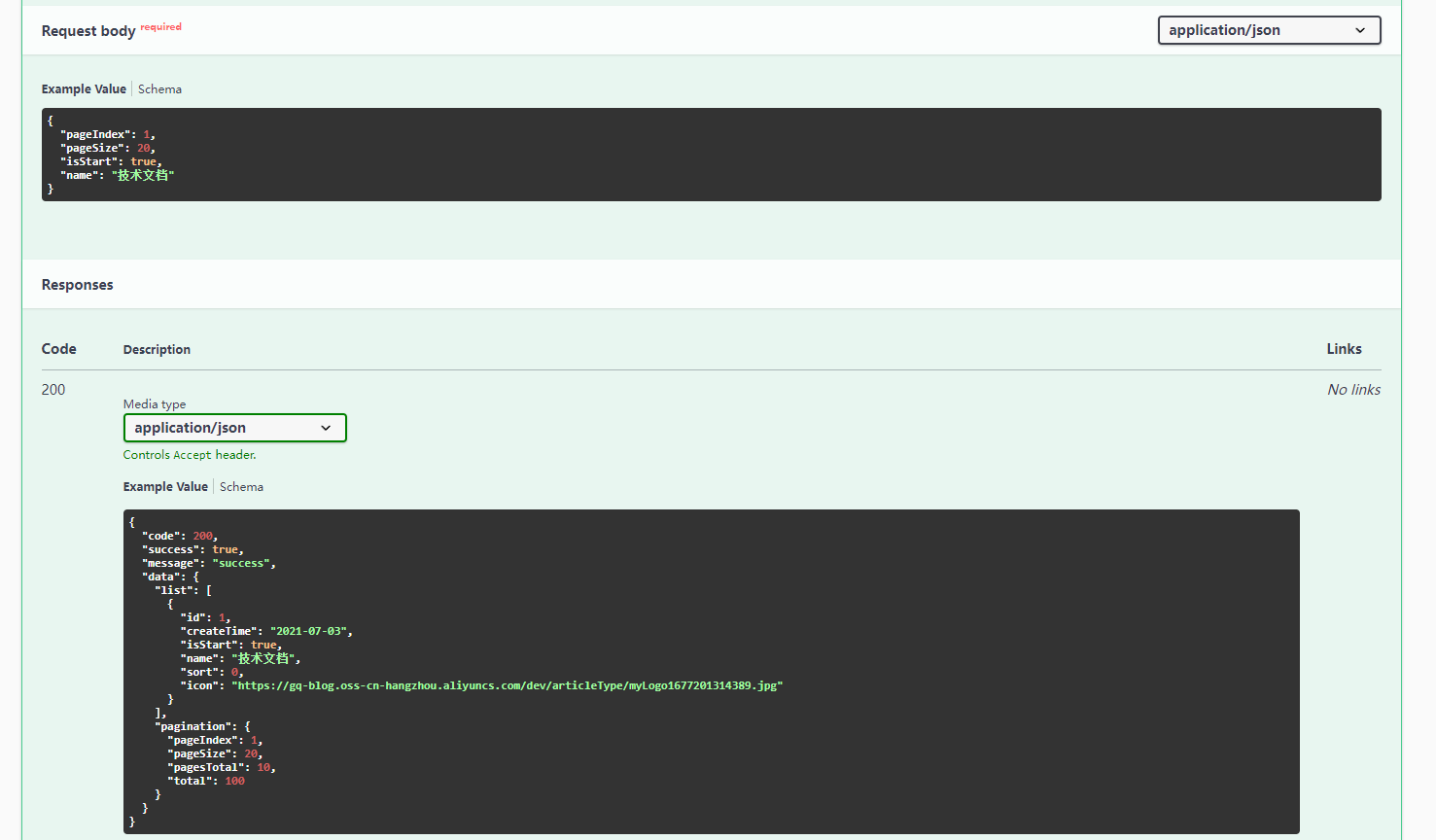The width and height of the screenshot is (1436, 840).
Task: Click the "No links" text
Action: coord(1353,390)
